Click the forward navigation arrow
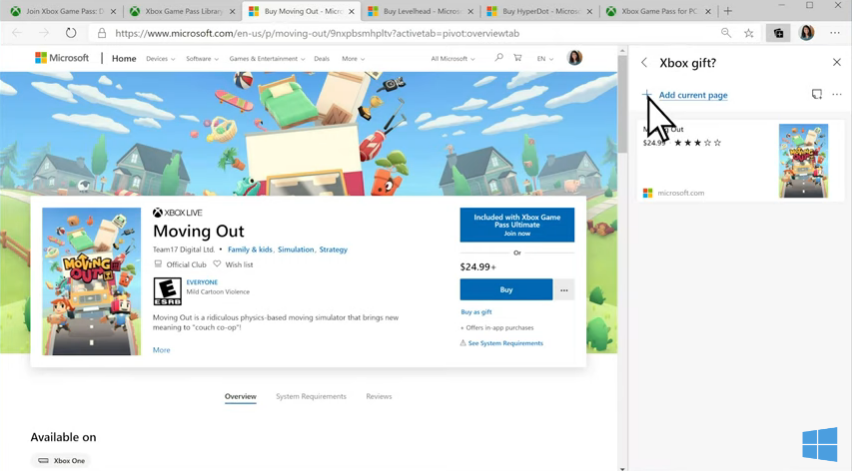The image size is (852, 471). (44, 33)
